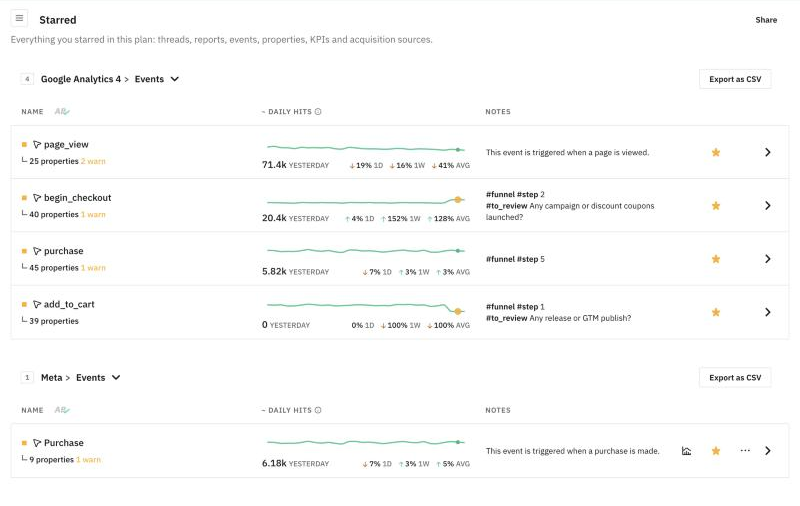Click the info icon beside Meta Daily Hits
This screenshot has height=506, width=800.
(318, 410)
